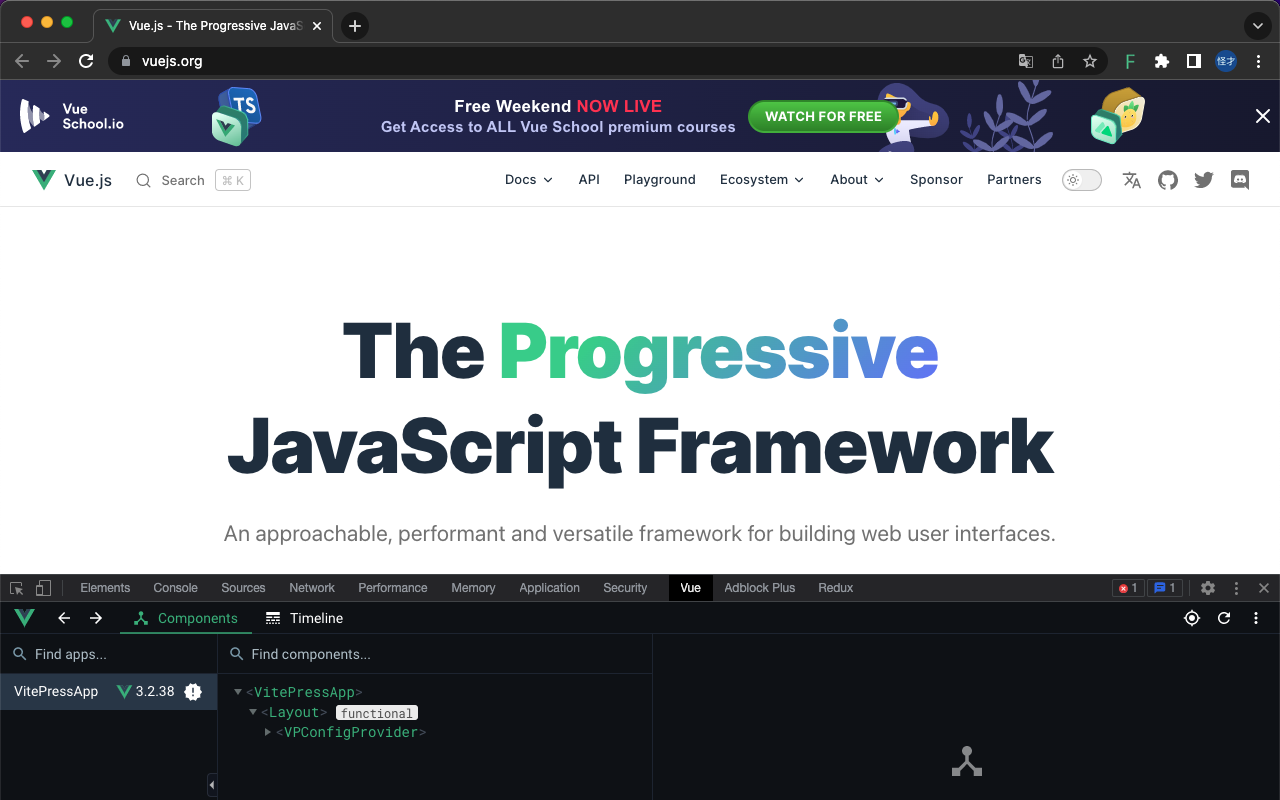Click the device toolbar toggle icon
The image size is (1280, 800).
coord(41,588)
